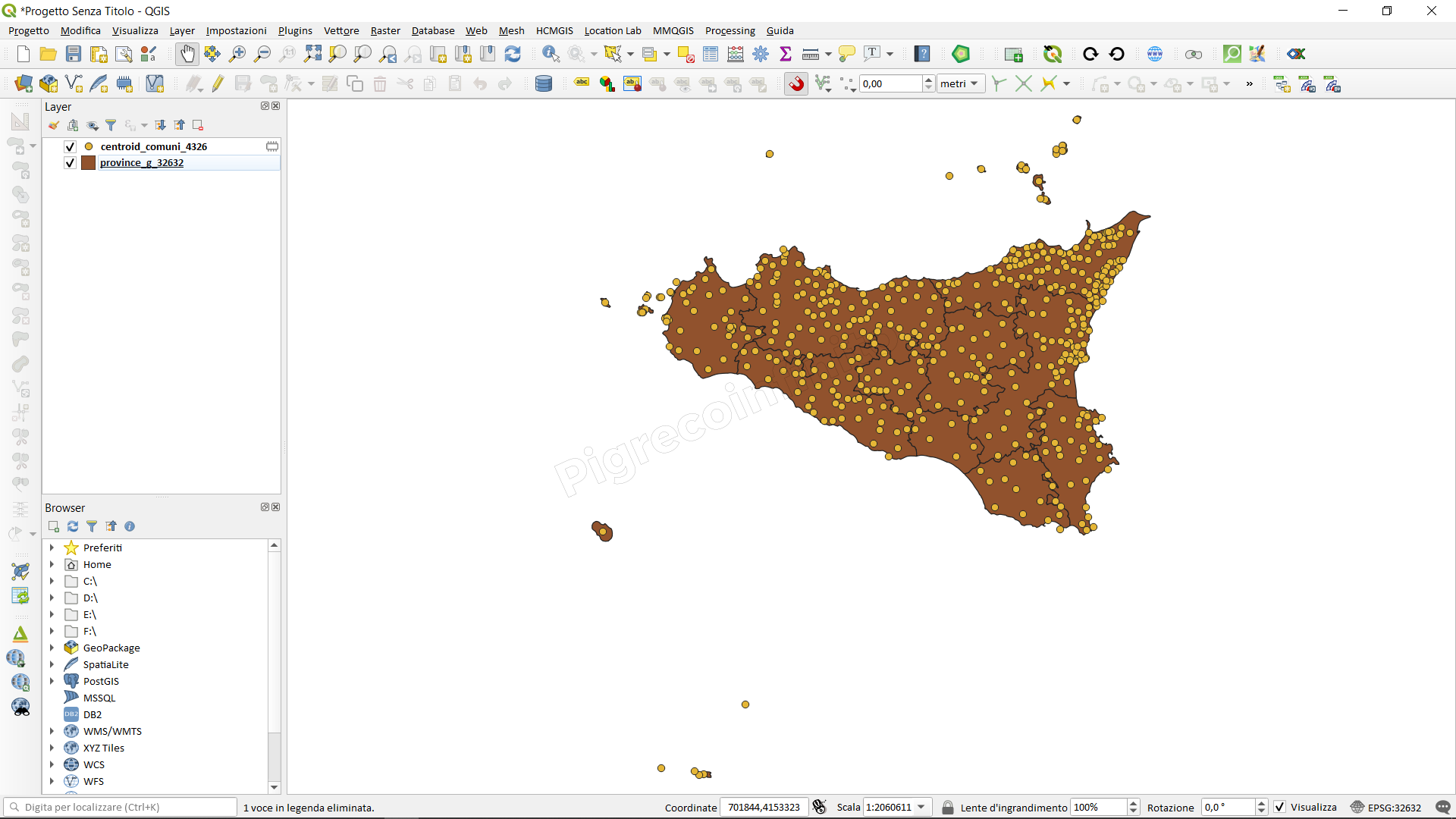Image resolution: width=1456 pixels, height=819 pixels.
Task: Open log messages speech bubble icon
Action: [1443, 807]
